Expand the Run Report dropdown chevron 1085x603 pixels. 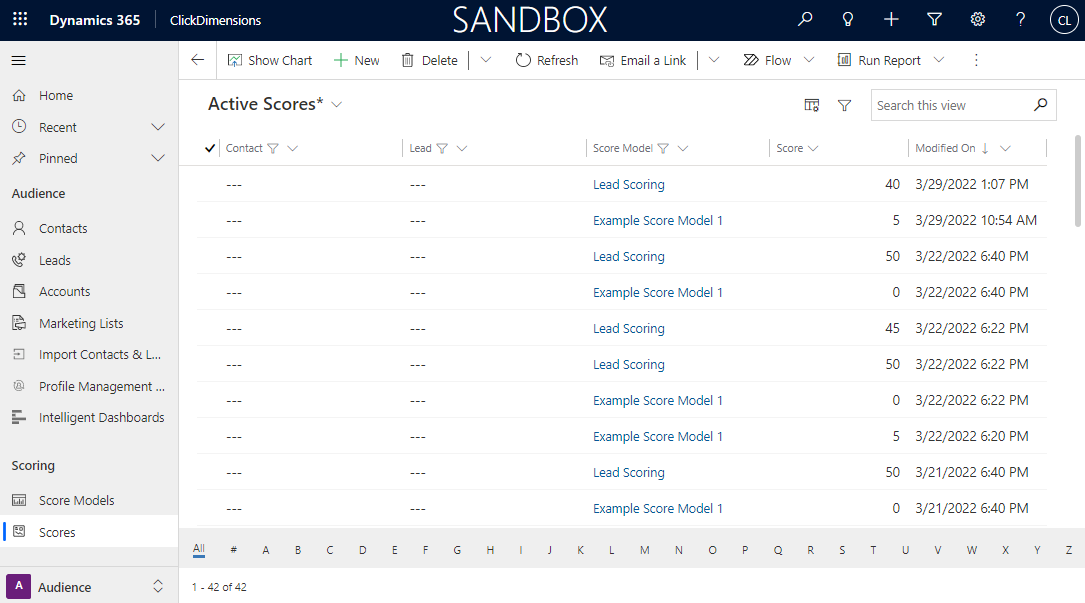939,60
